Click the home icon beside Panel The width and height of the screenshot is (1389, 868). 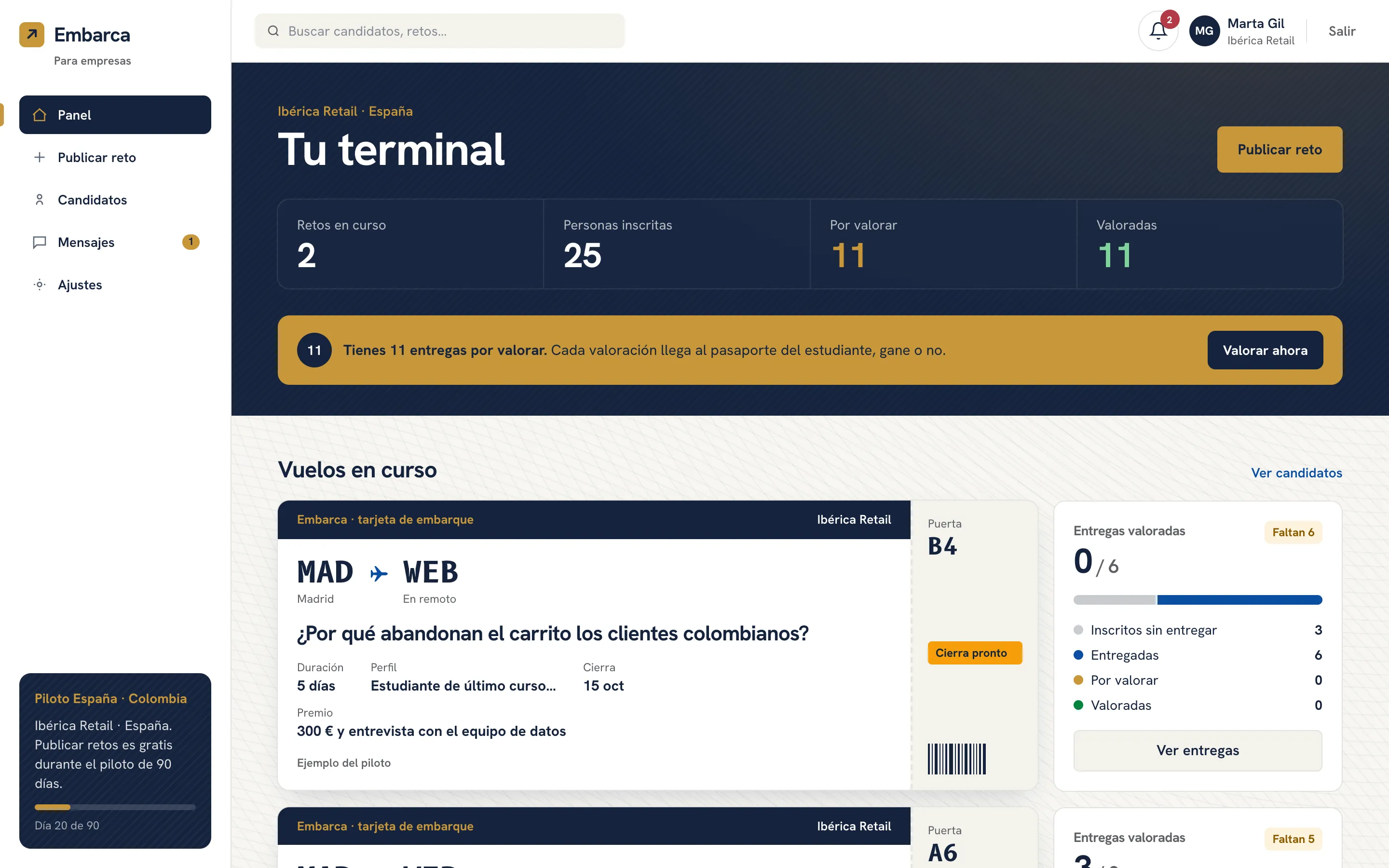pos(40,115)
